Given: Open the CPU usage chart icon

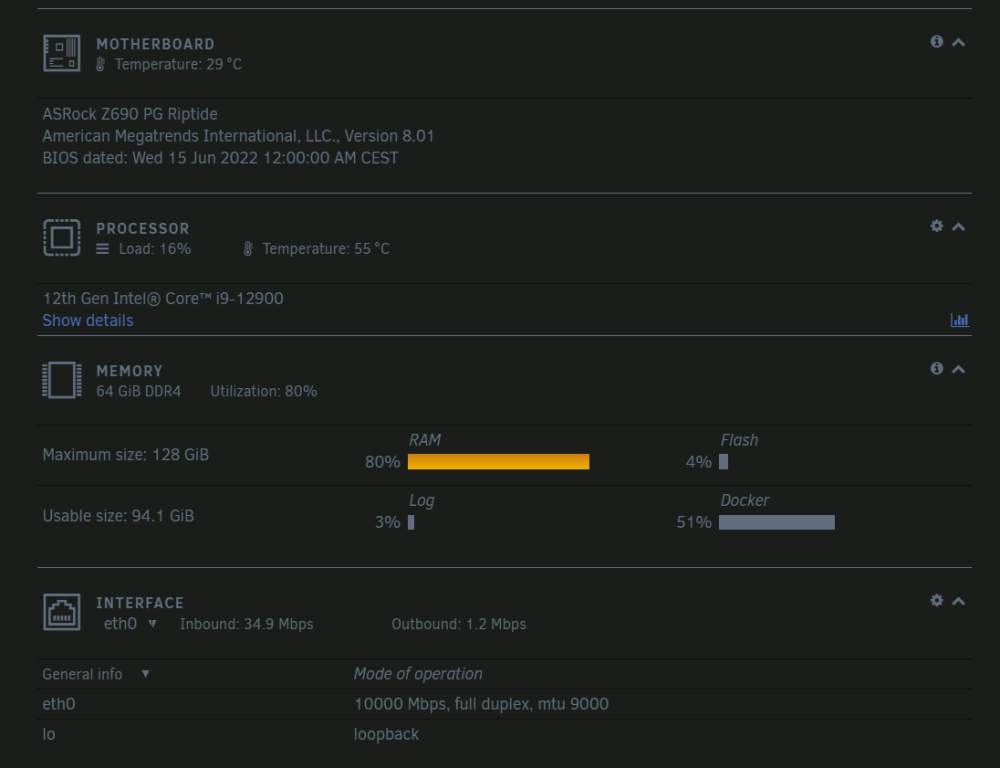Looking at the screenshot, I should (959, 320).
